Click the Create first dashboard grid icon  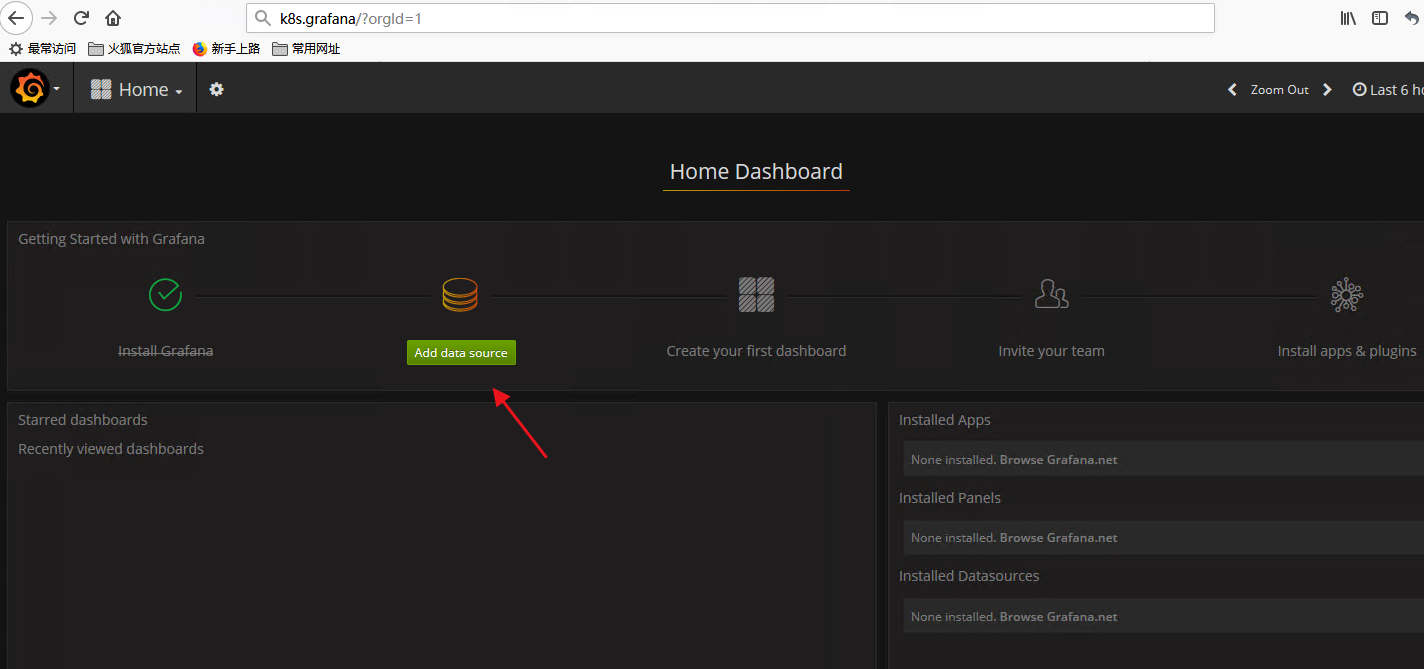pyautogui.click(x=756, y=295)
